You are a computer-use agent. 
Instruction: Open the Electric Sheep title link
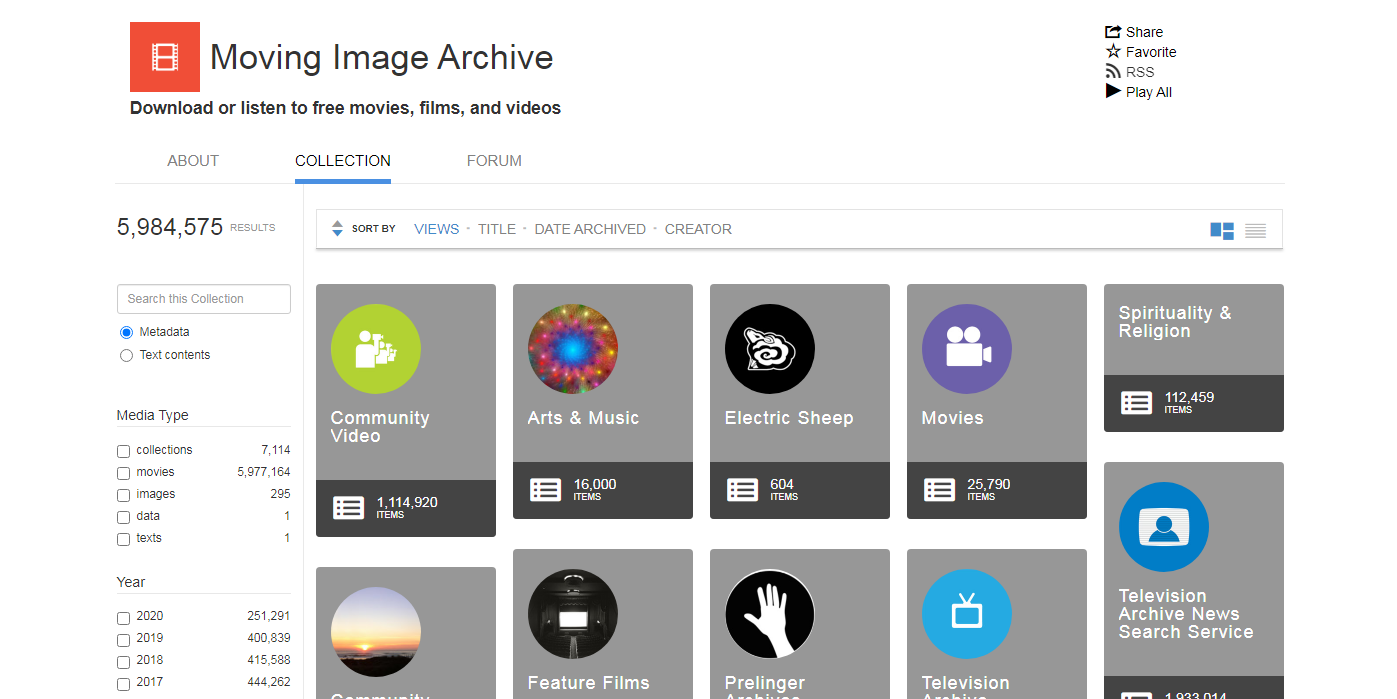pyautogui.click(x=789, y=418)
